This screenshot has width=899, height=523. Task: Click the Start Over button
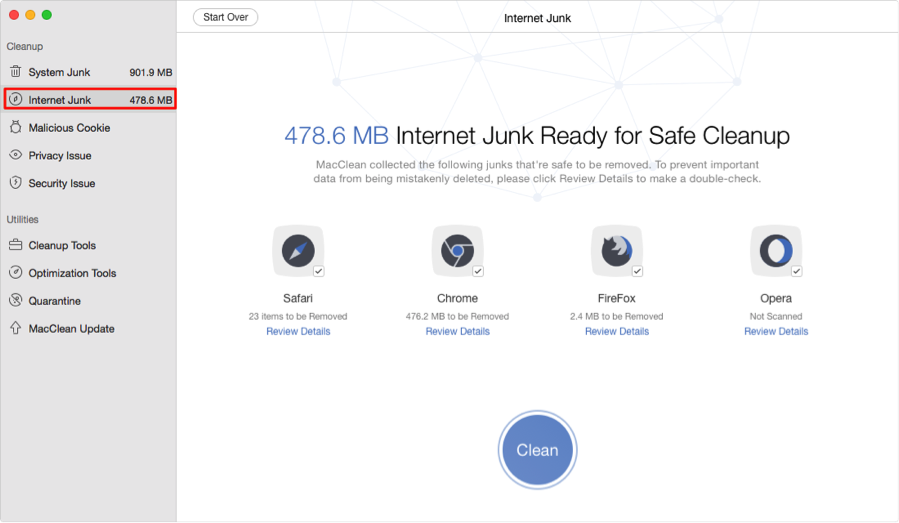[x=225, y=17]
